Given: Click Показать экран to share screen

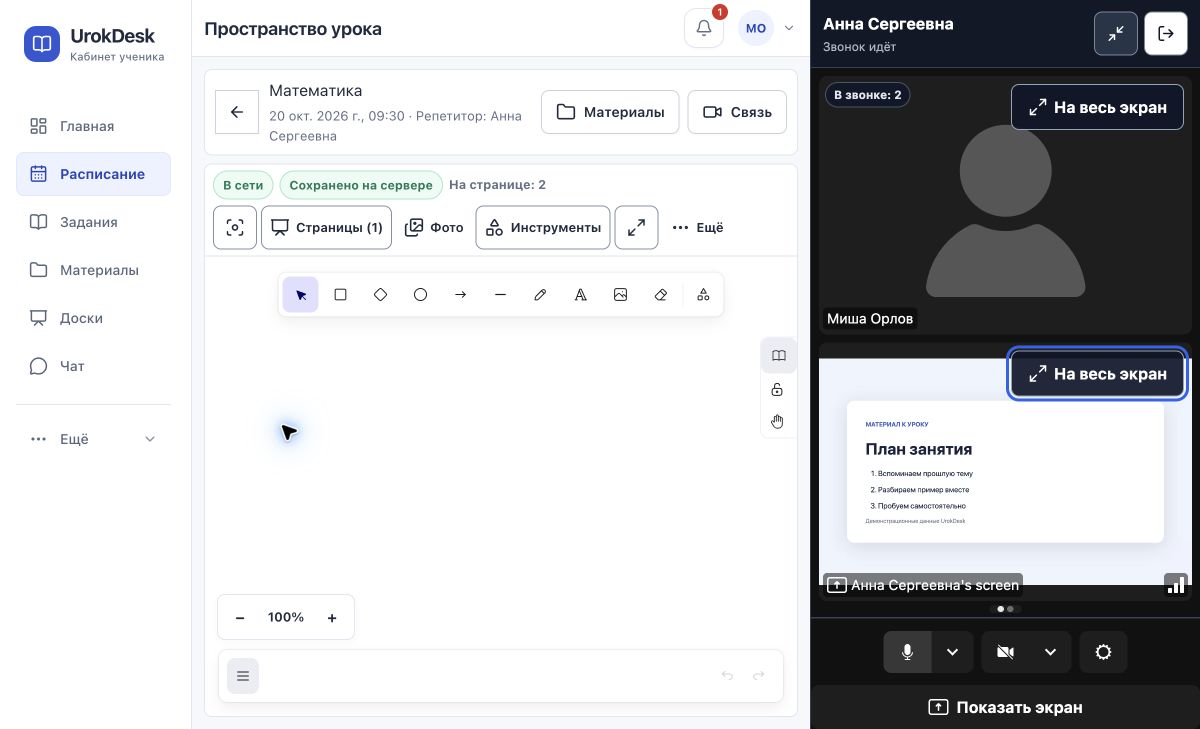Looking at the screenshot, I should (1005, 707).
